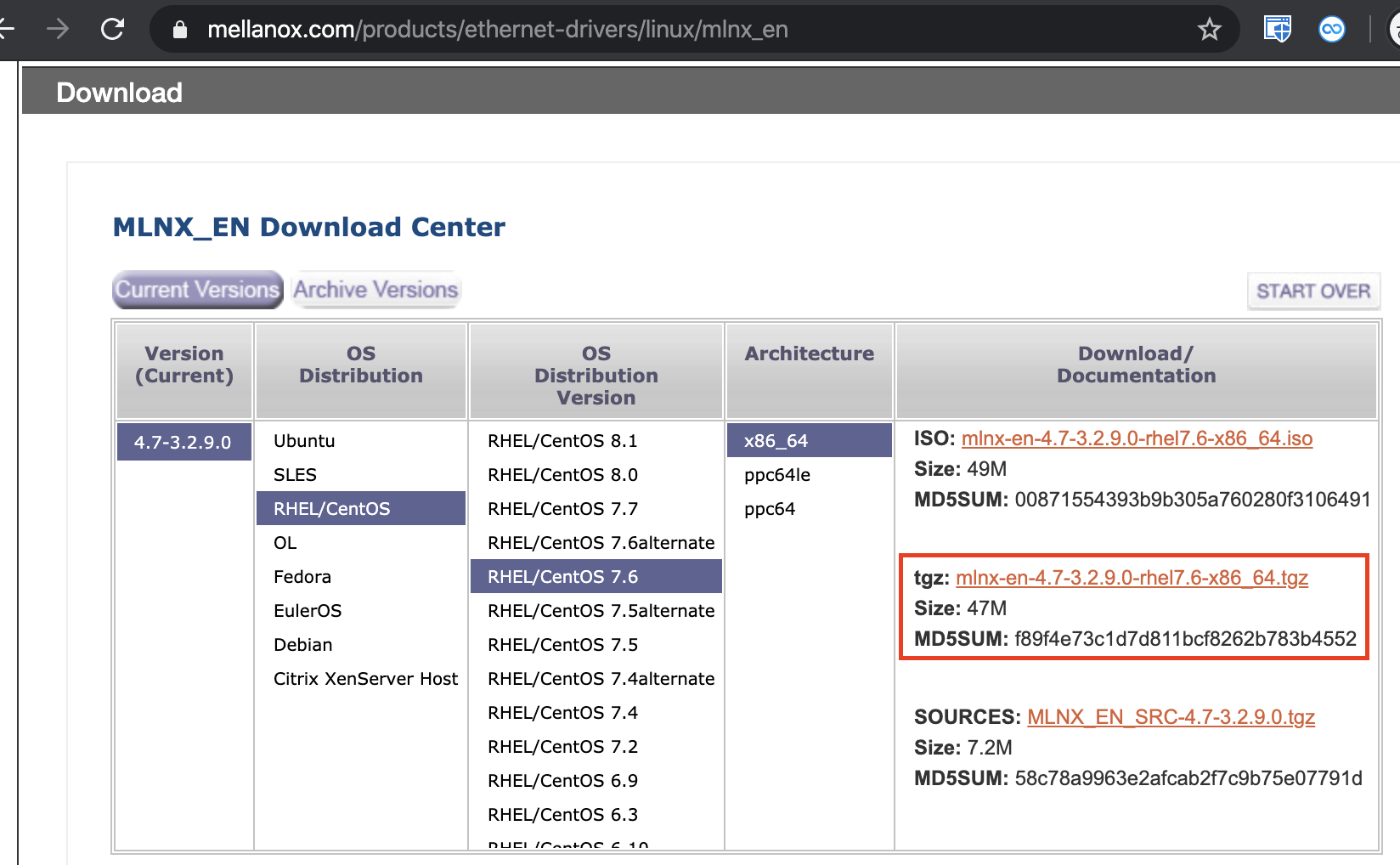Click the browser back arrow
Screen dimensions: 1400x865
point(6,30)
